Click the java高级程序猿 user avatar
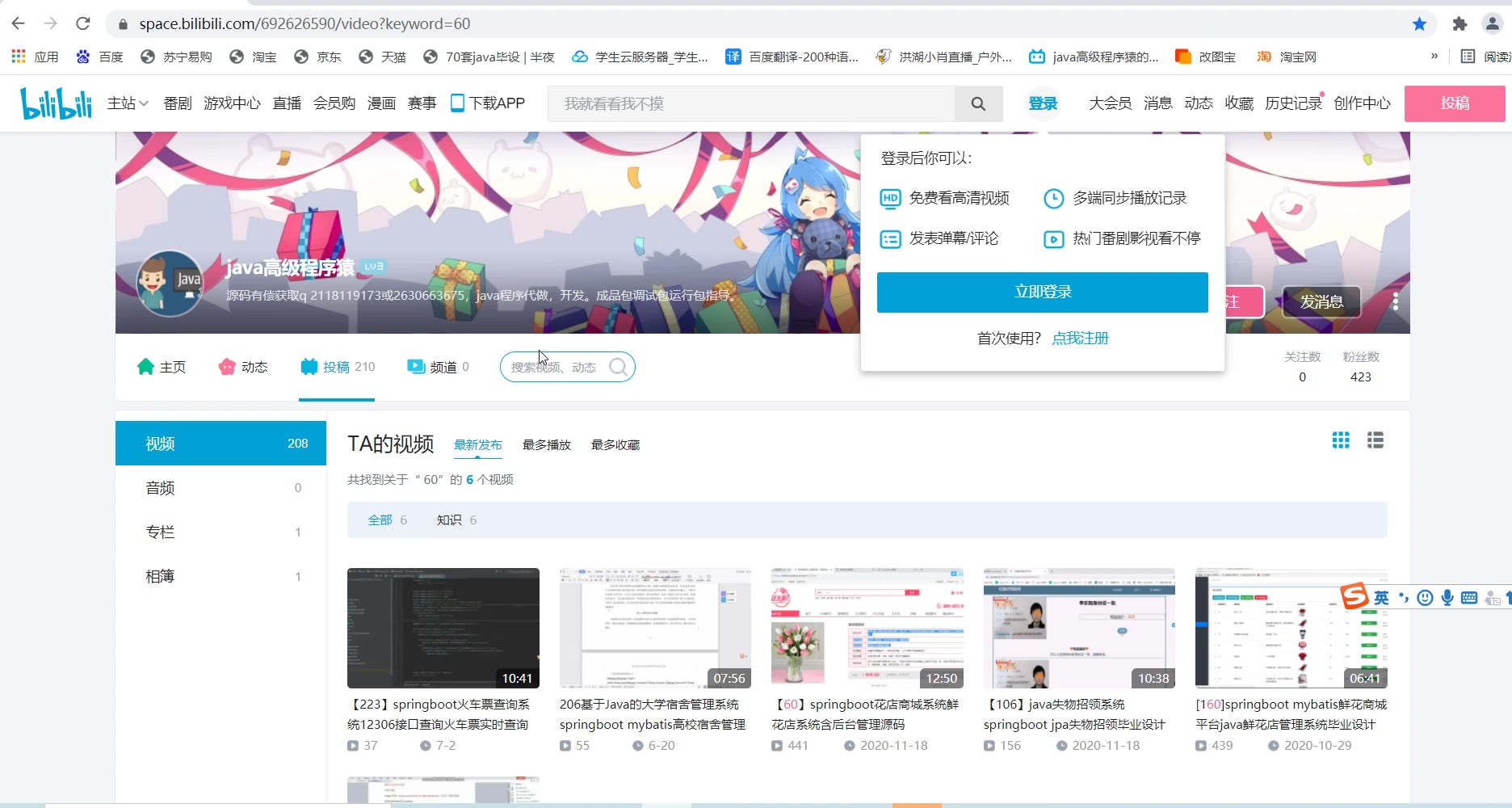1512x808 pixels. click(170, 283)
